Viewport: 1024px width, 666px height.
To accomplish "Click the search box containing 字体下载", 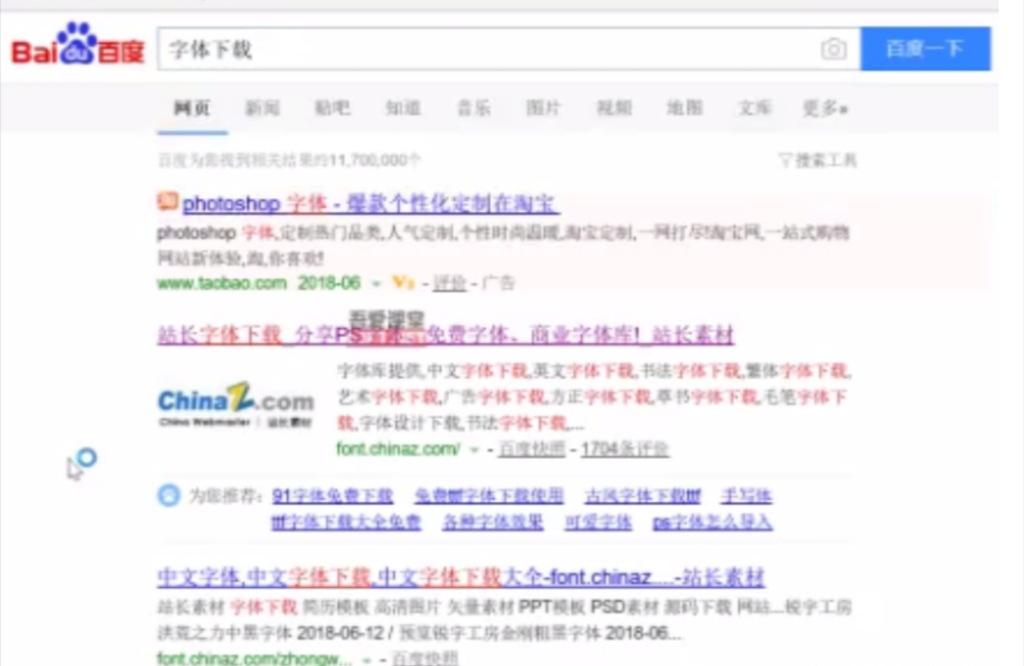I will (509, 49).
